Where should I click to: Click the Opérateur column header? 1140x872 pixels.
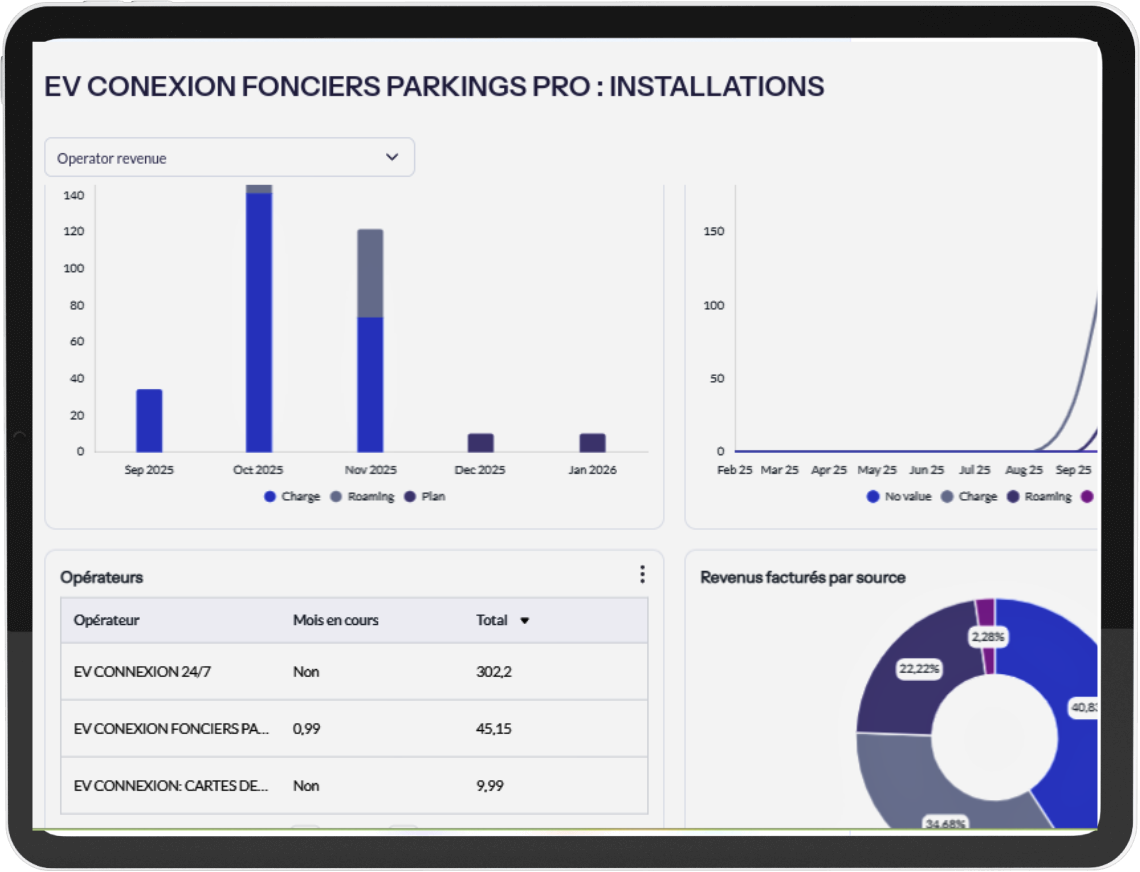pyautogui.click(x=107, y=621)
